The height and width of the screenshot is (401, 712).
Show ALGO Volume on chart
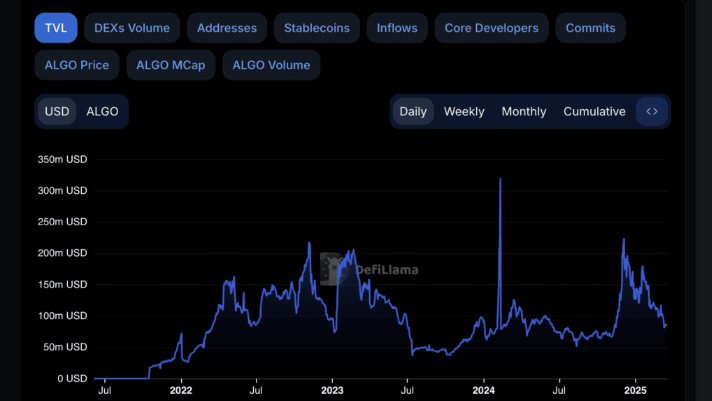pos(271,65)
